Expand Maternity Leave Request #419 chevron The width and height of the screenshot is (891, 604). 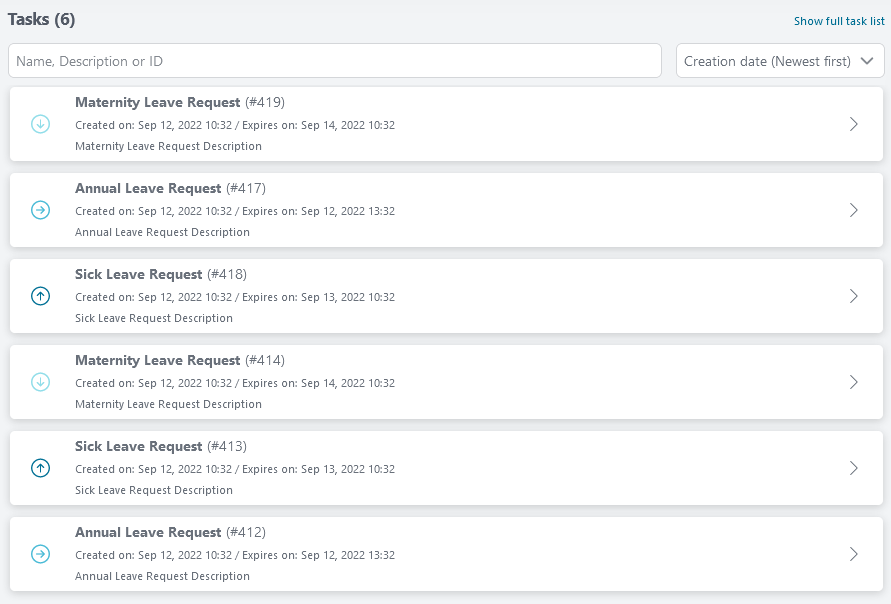click(x=853, y=124)
